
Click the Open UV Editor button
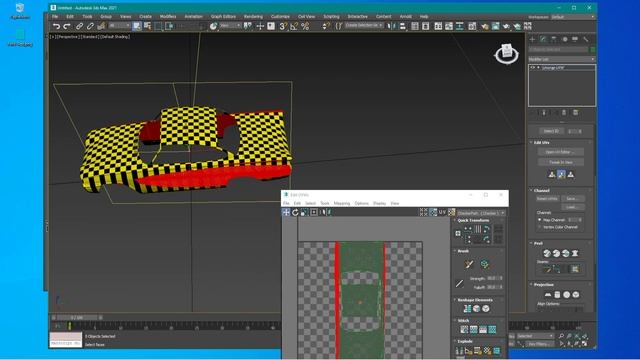pos(560,152)
